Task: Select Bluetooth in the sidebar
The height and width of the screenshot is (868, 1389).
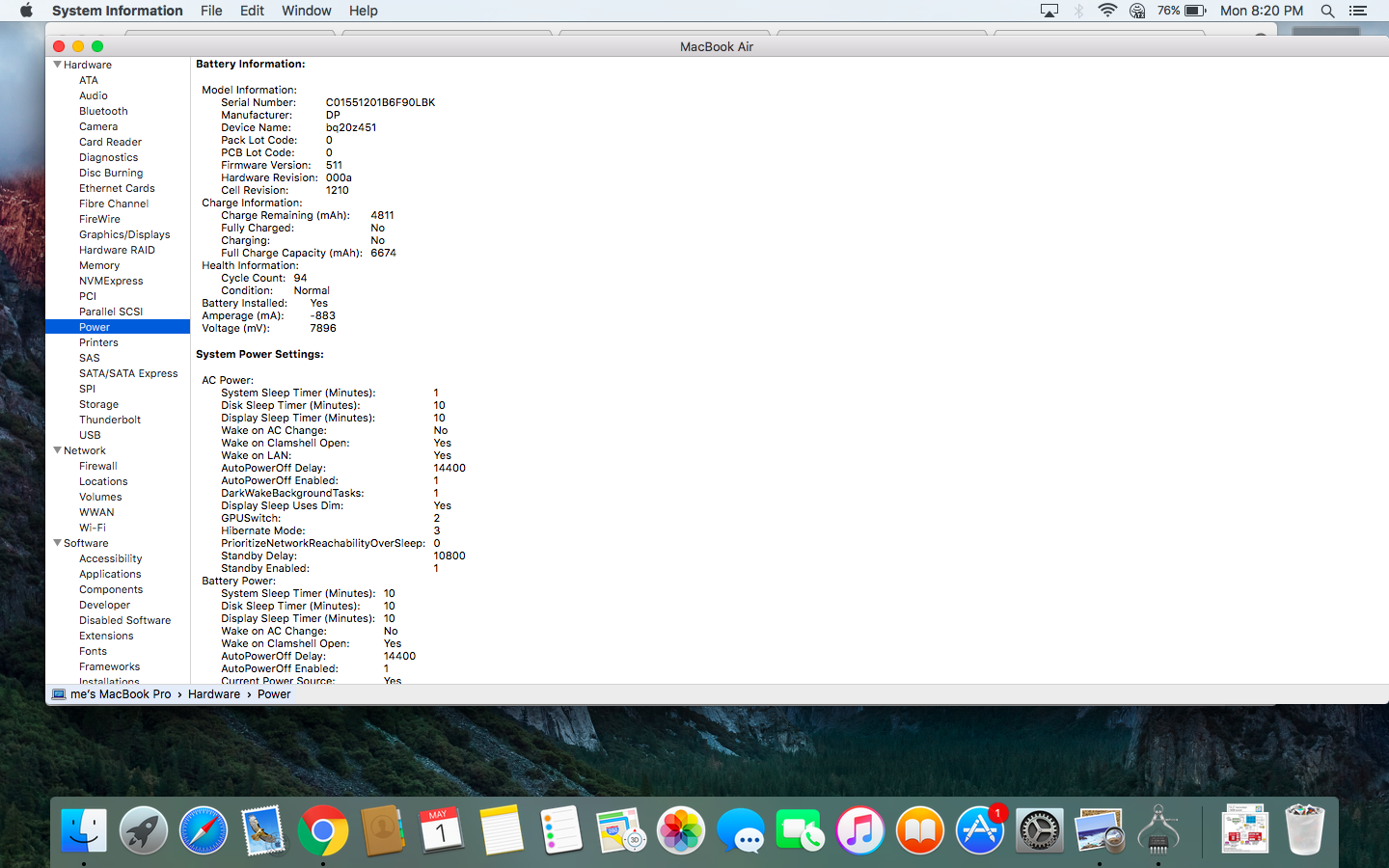Action: point(103,111)
